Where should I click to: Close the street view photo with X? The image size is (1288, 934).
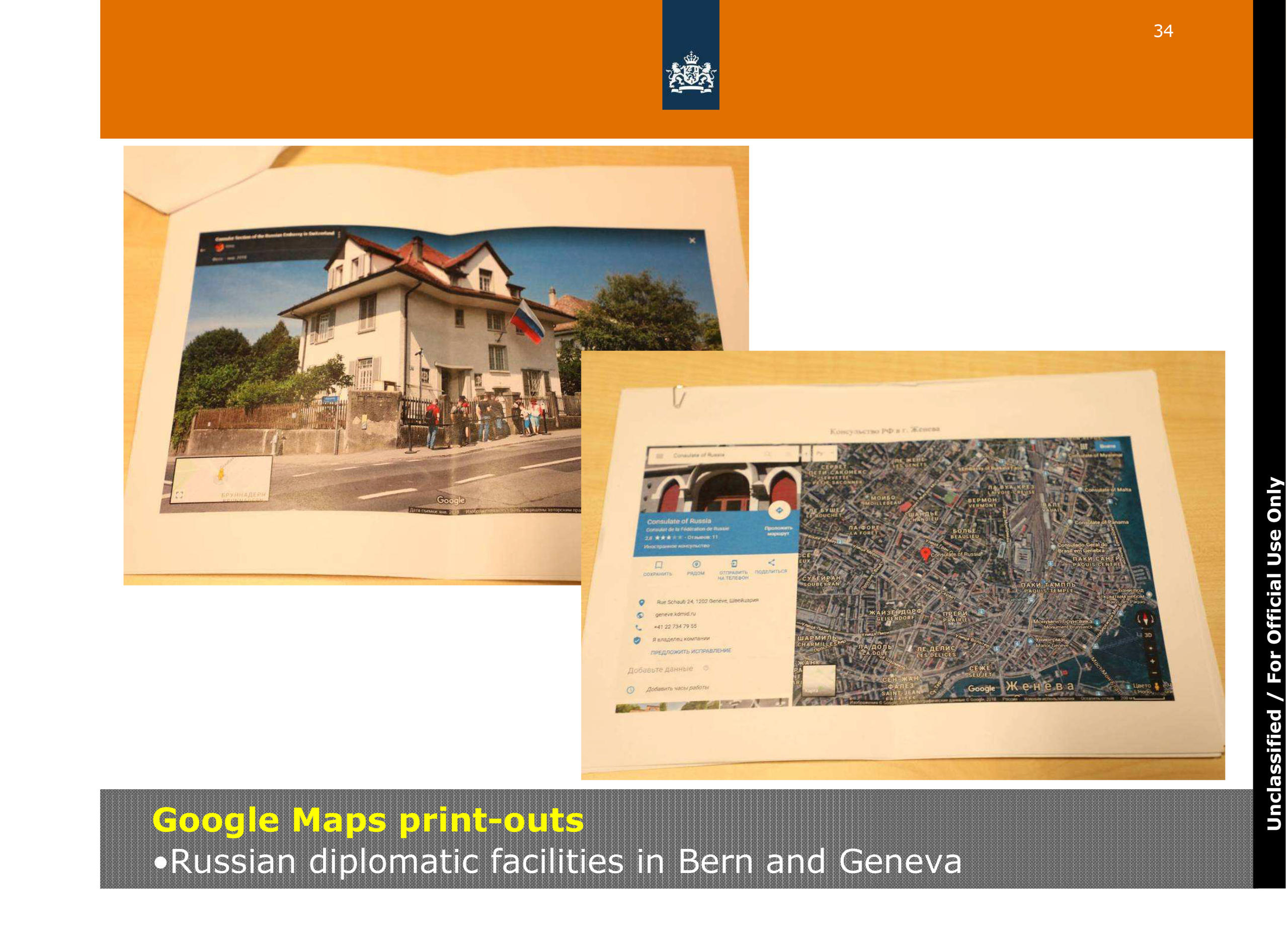click(x=692, y=240)
